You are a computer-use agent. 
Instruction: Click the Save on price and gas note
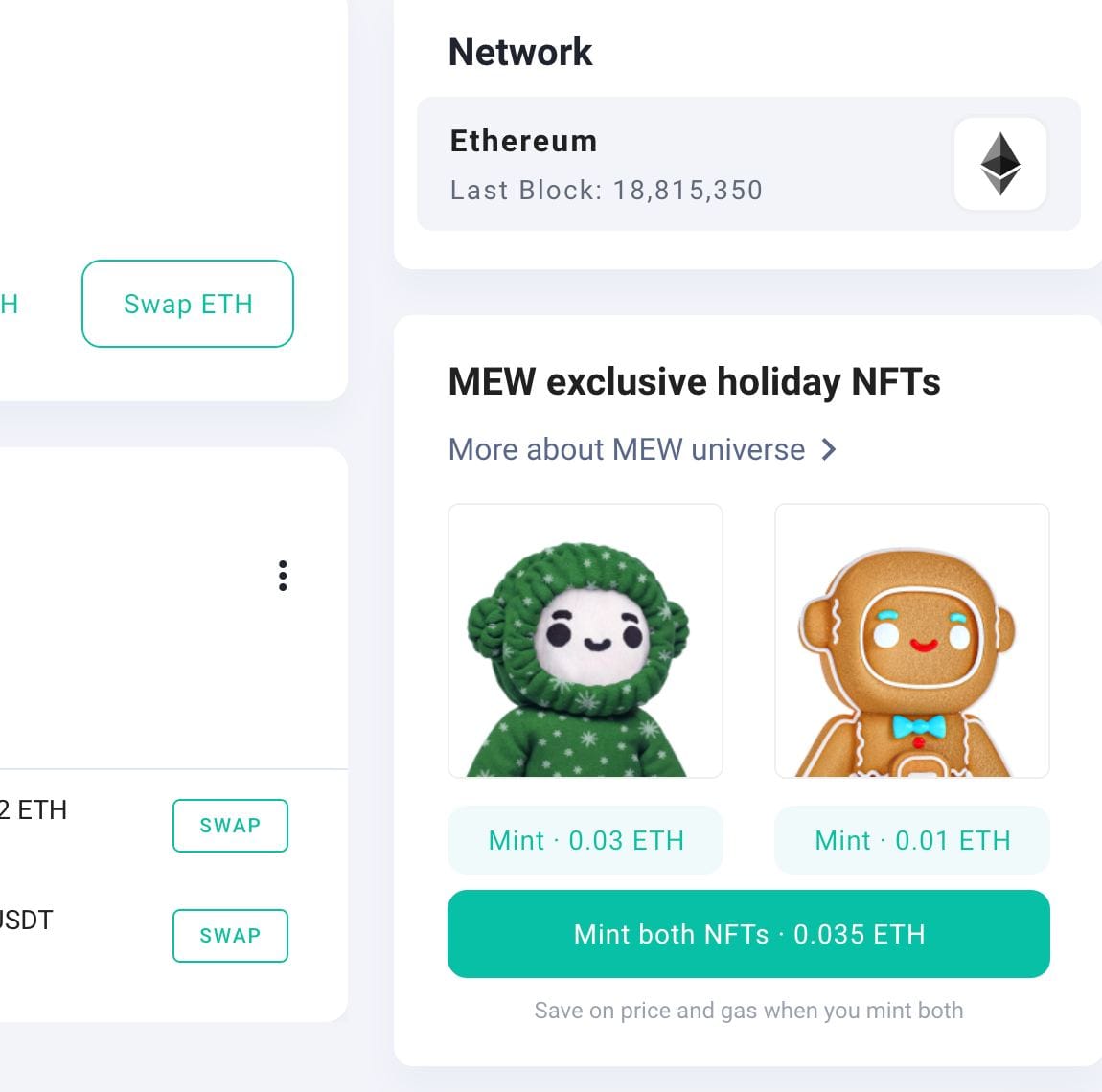[748, 1011]
